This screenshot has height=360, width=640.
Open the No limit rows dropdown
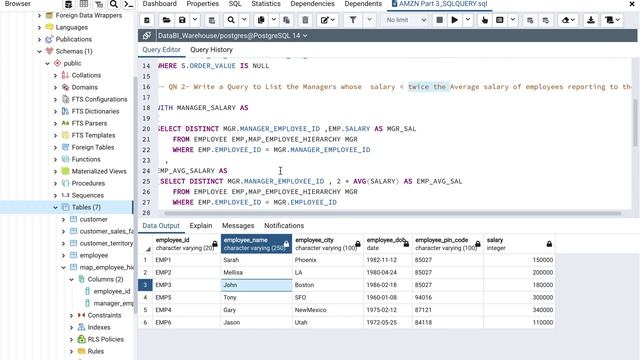coord(406,20)
